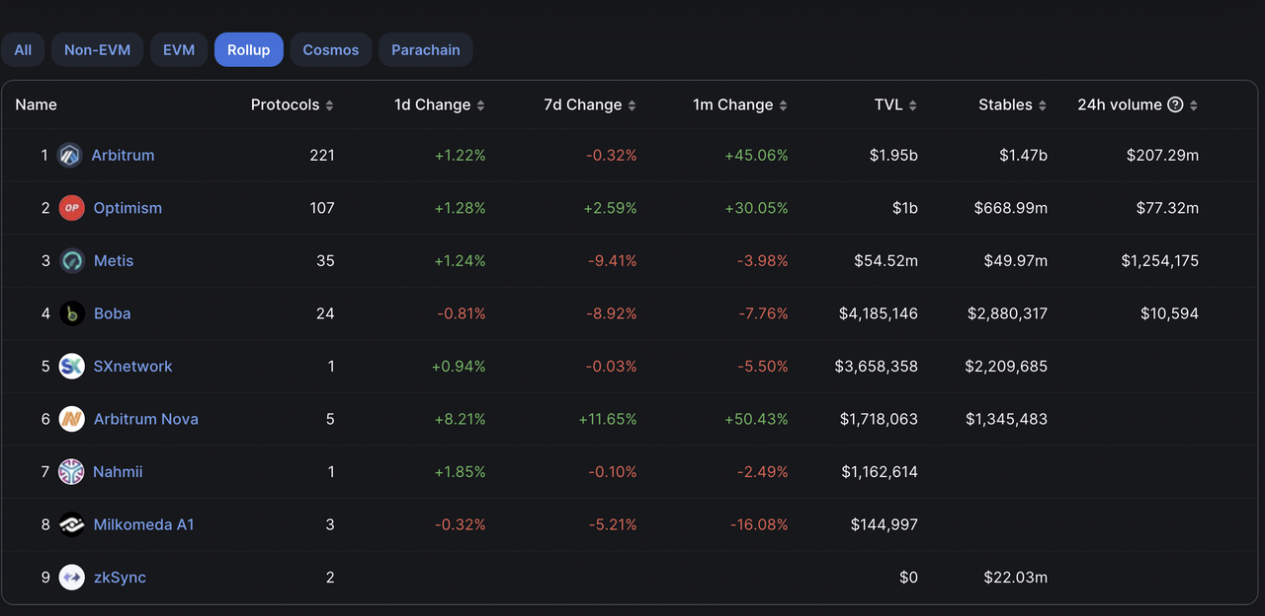Switch to the Cosmos filter tab
Image resolution: width=1265 pixels, height=616 pixels.
[331, 50]
